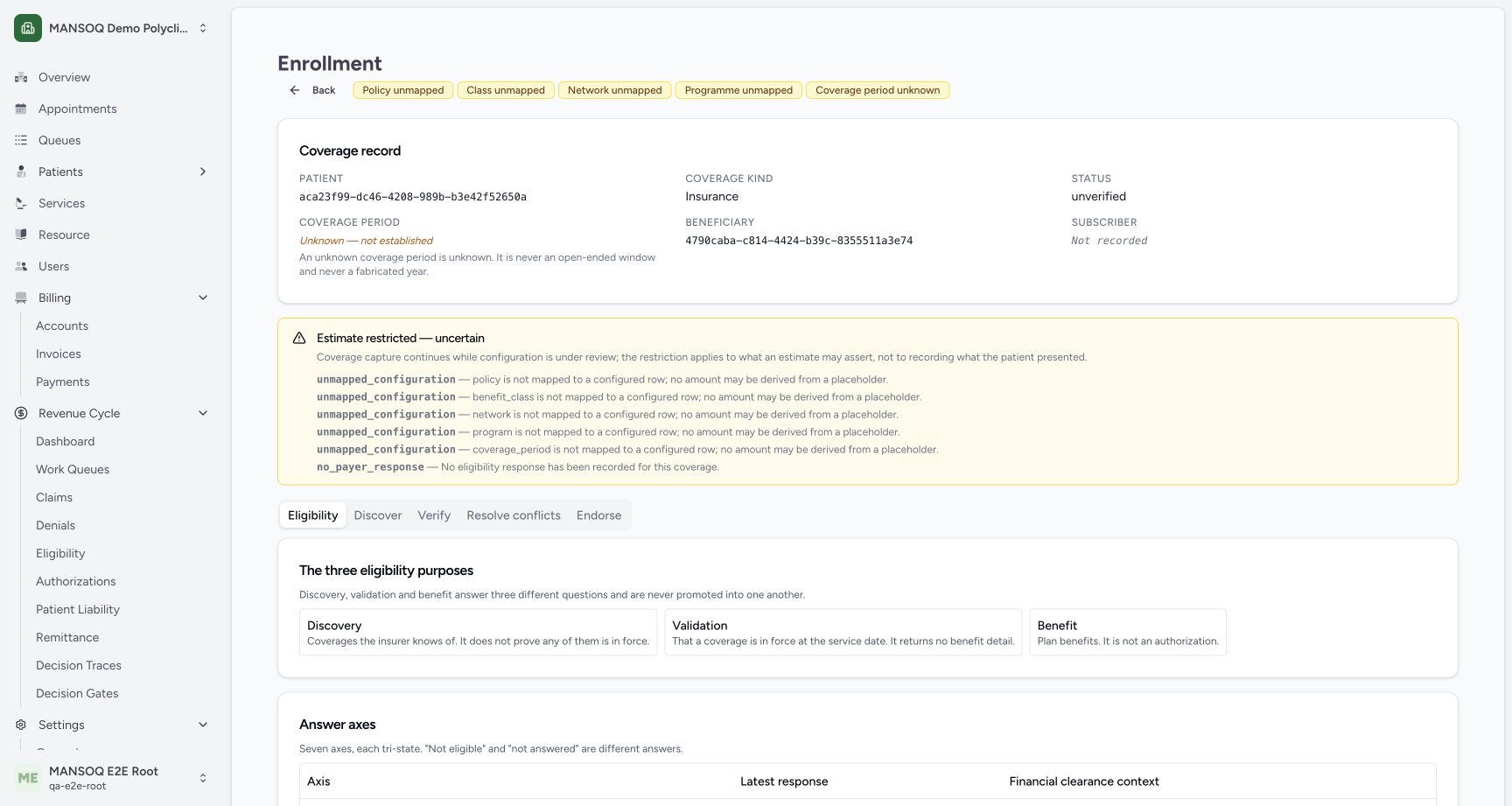Click the Revenue Cycle dollar icon
Screen dimensions: 1512x806
(21, 413)
